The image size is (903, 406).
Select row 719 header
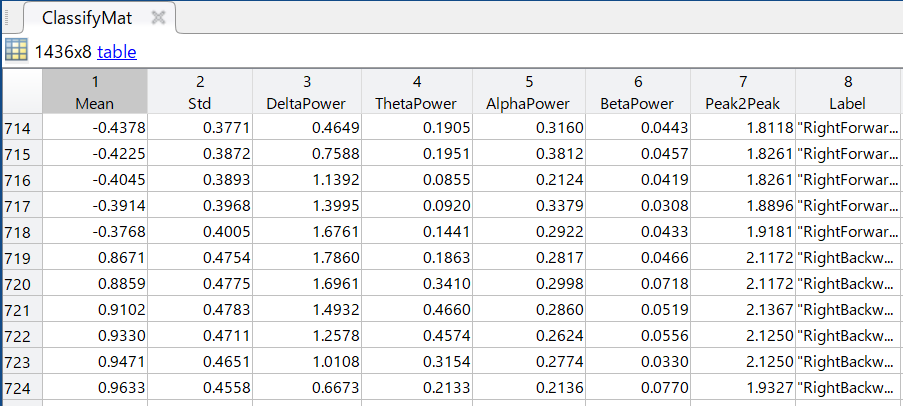click(x=19, y=257)
